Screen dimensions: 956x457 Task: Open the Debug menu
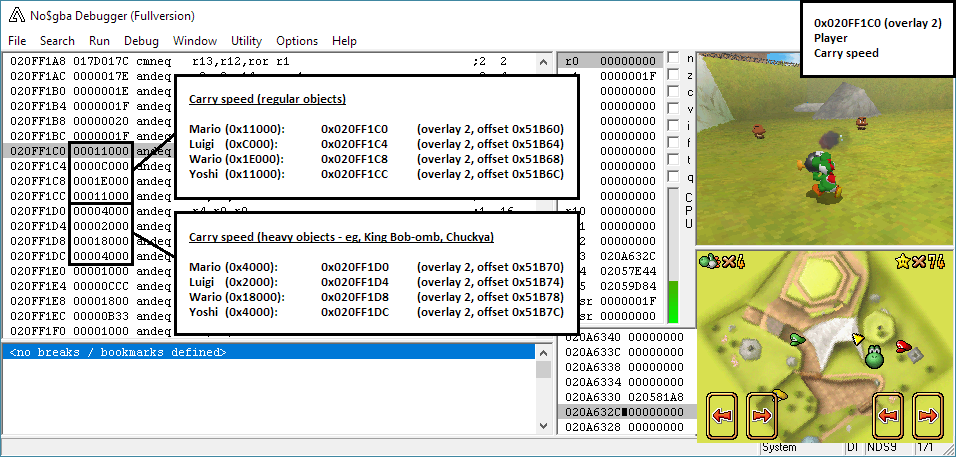tap(141, 41)
